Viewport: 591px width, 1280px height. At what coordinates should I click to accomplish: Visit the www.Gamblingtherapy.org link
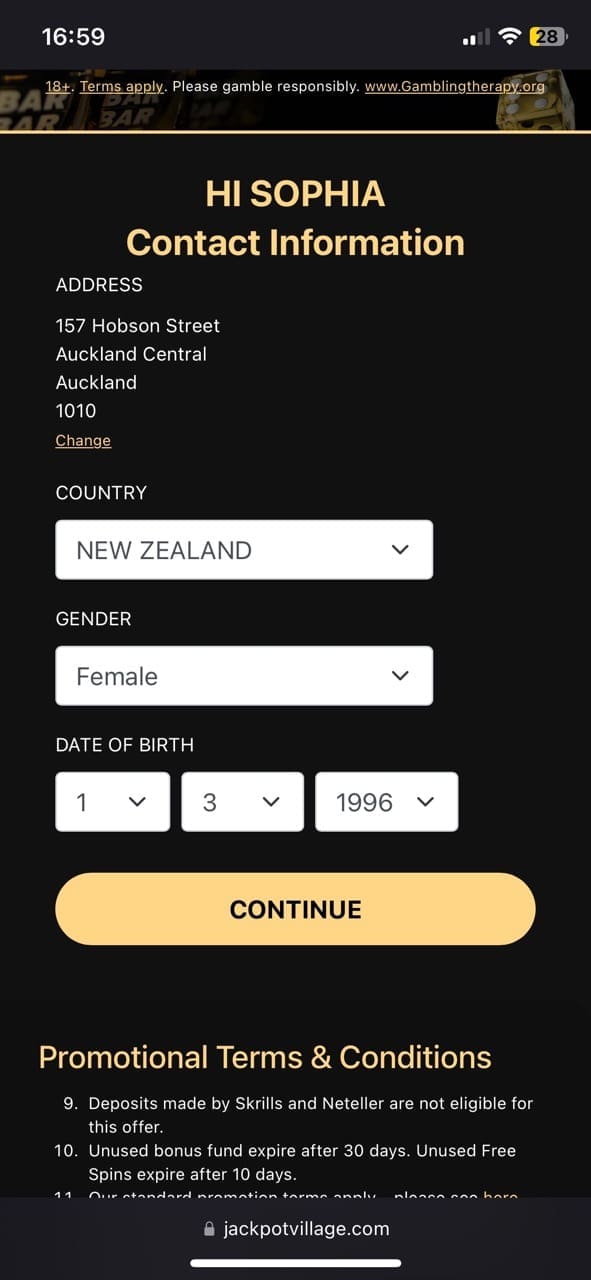[454, 86]
